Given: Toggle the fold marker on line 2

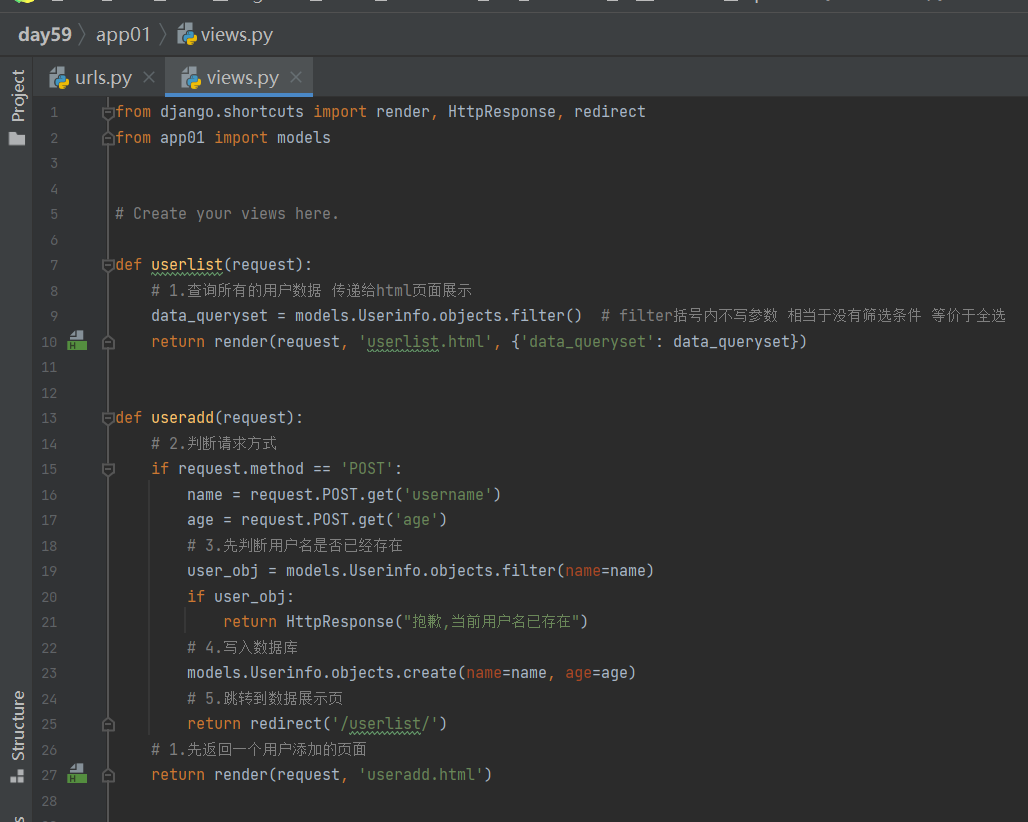Looking at the screenshot, I should click(108, 138).
